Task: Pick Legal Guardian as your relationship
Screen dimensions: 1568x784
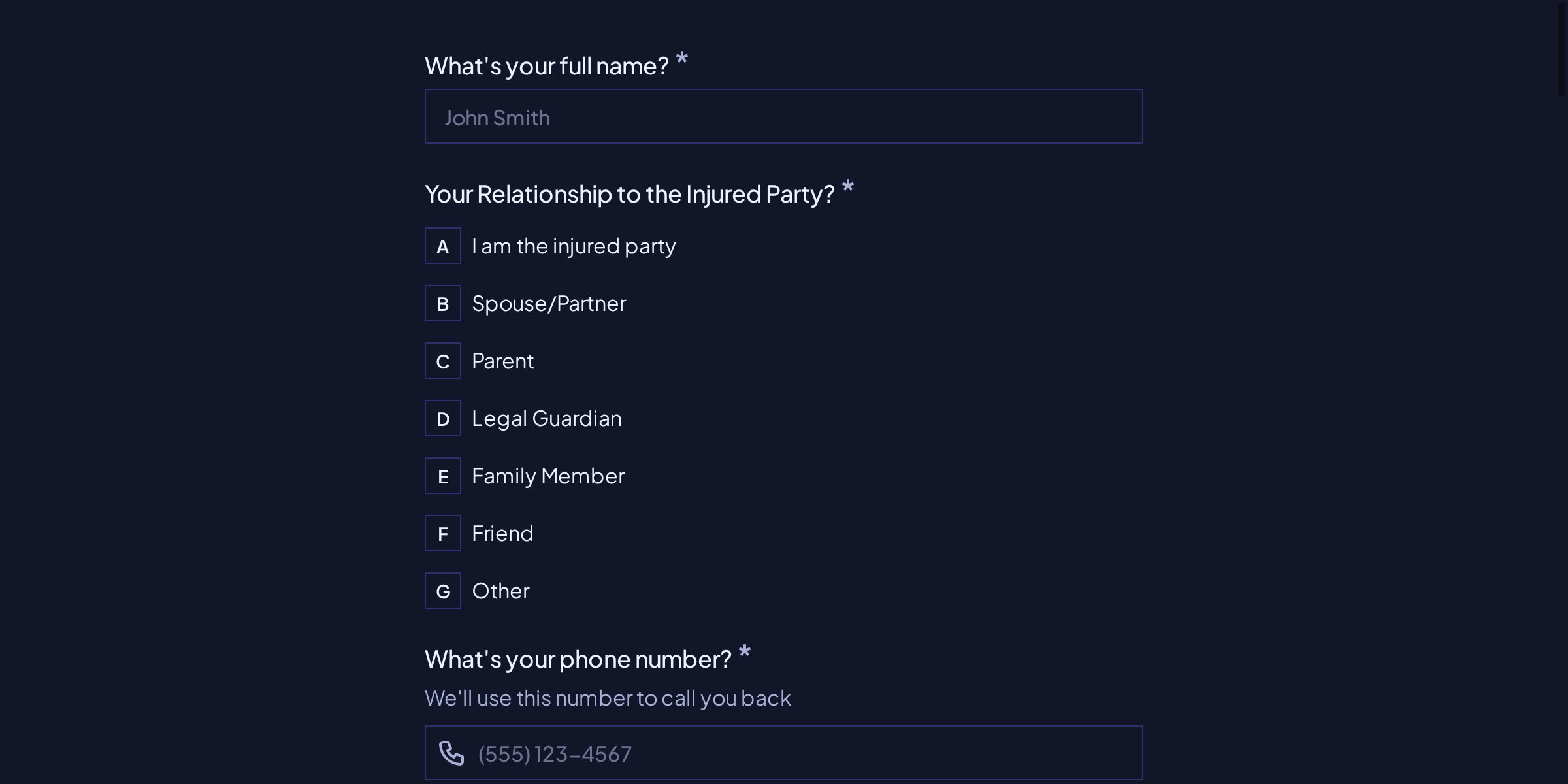Action: [546, 418]
